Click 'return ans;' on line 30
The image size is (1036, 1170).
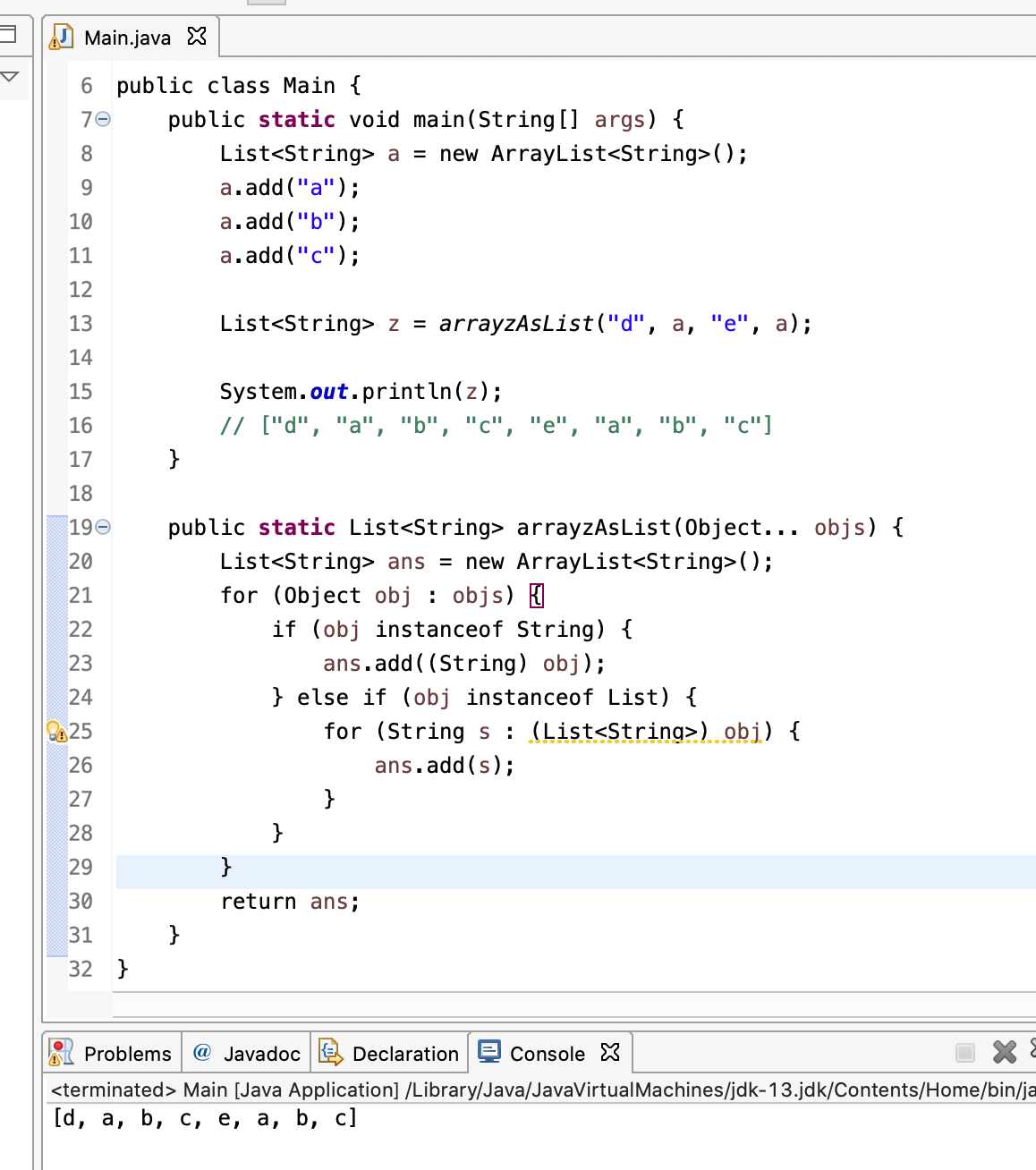click(x=290, y=902)
